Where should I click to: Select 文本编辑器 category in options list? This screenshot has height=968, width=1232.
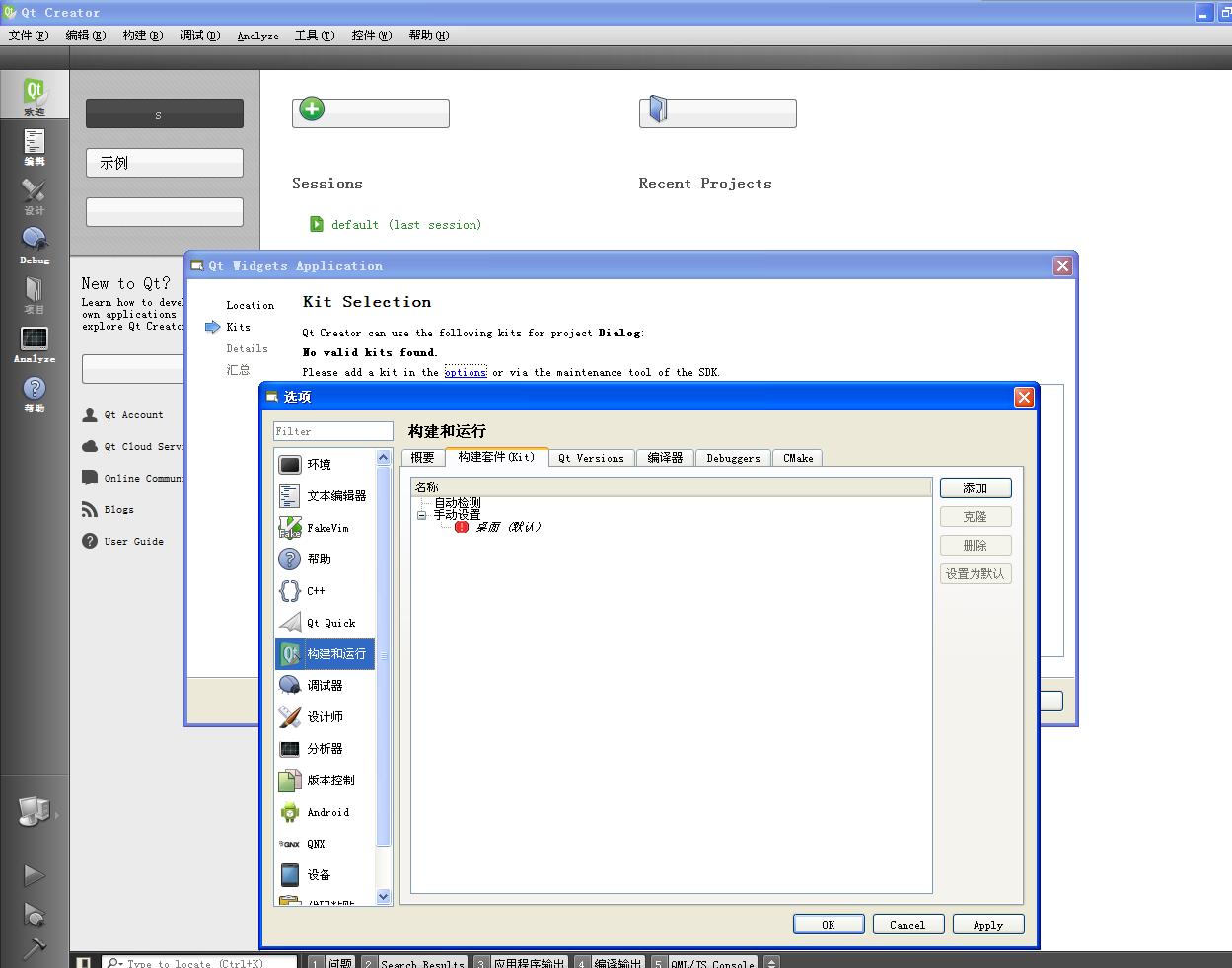[325, 495]
